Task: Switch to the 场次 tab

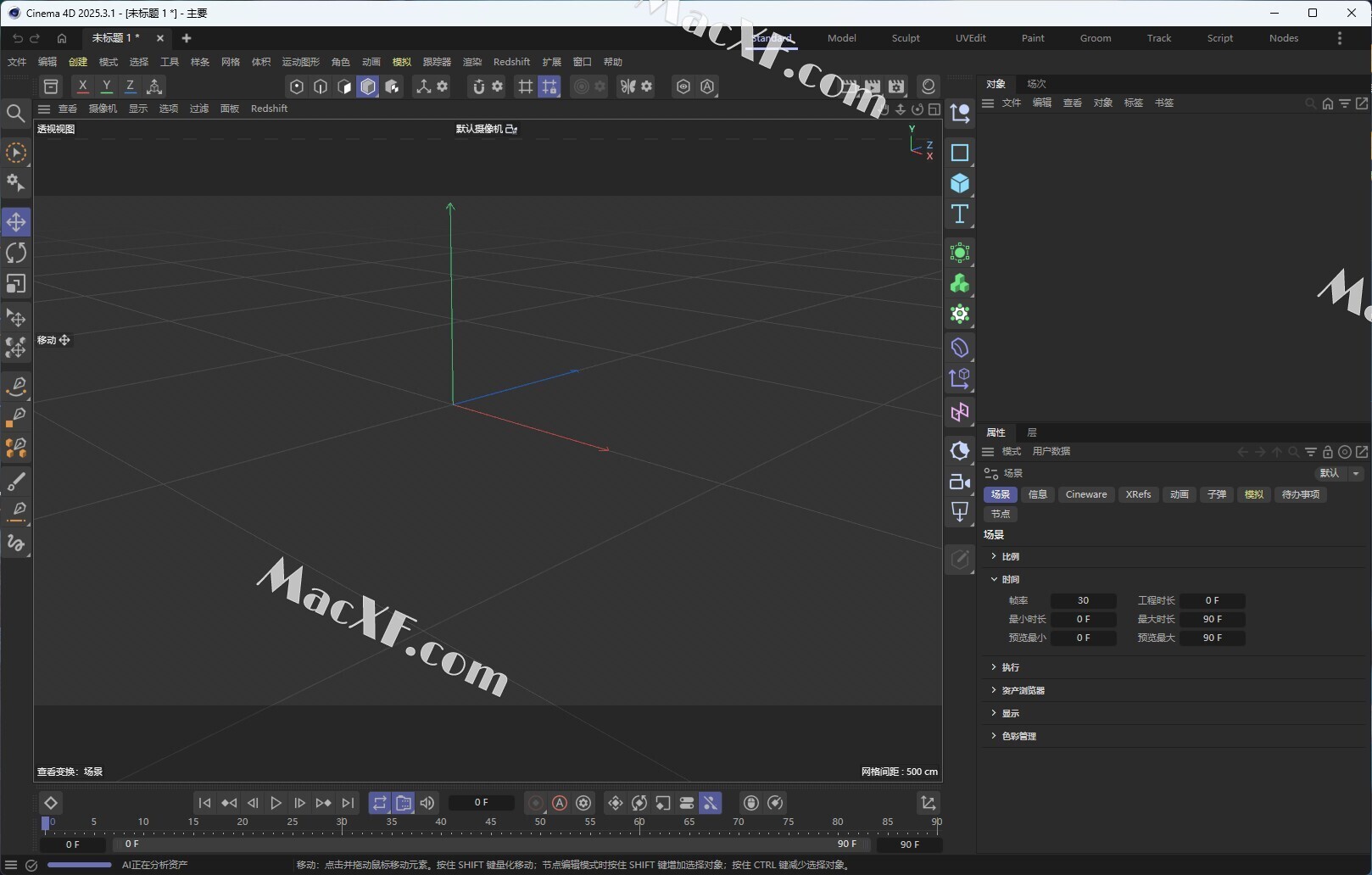Action: click(1036, 84)
